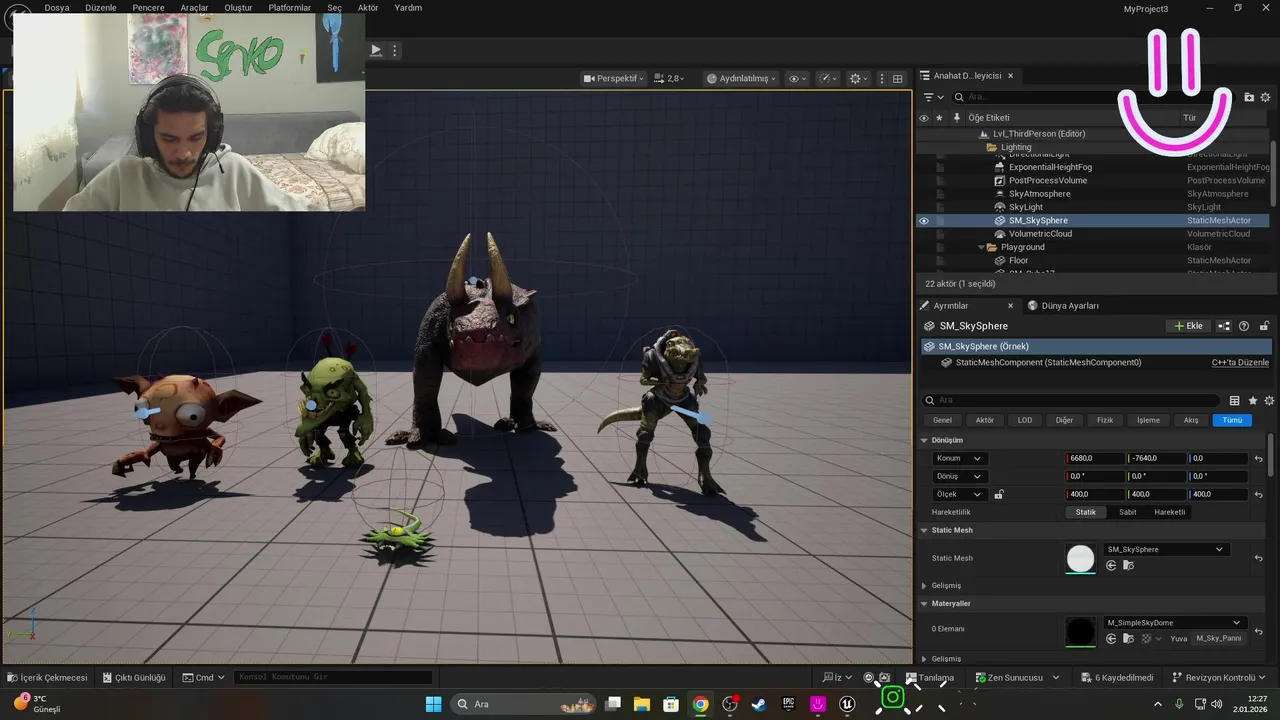Open the Blueprint/Add Script button beside Ekle
1280x720 pixels.
(x=1226, y=326)
